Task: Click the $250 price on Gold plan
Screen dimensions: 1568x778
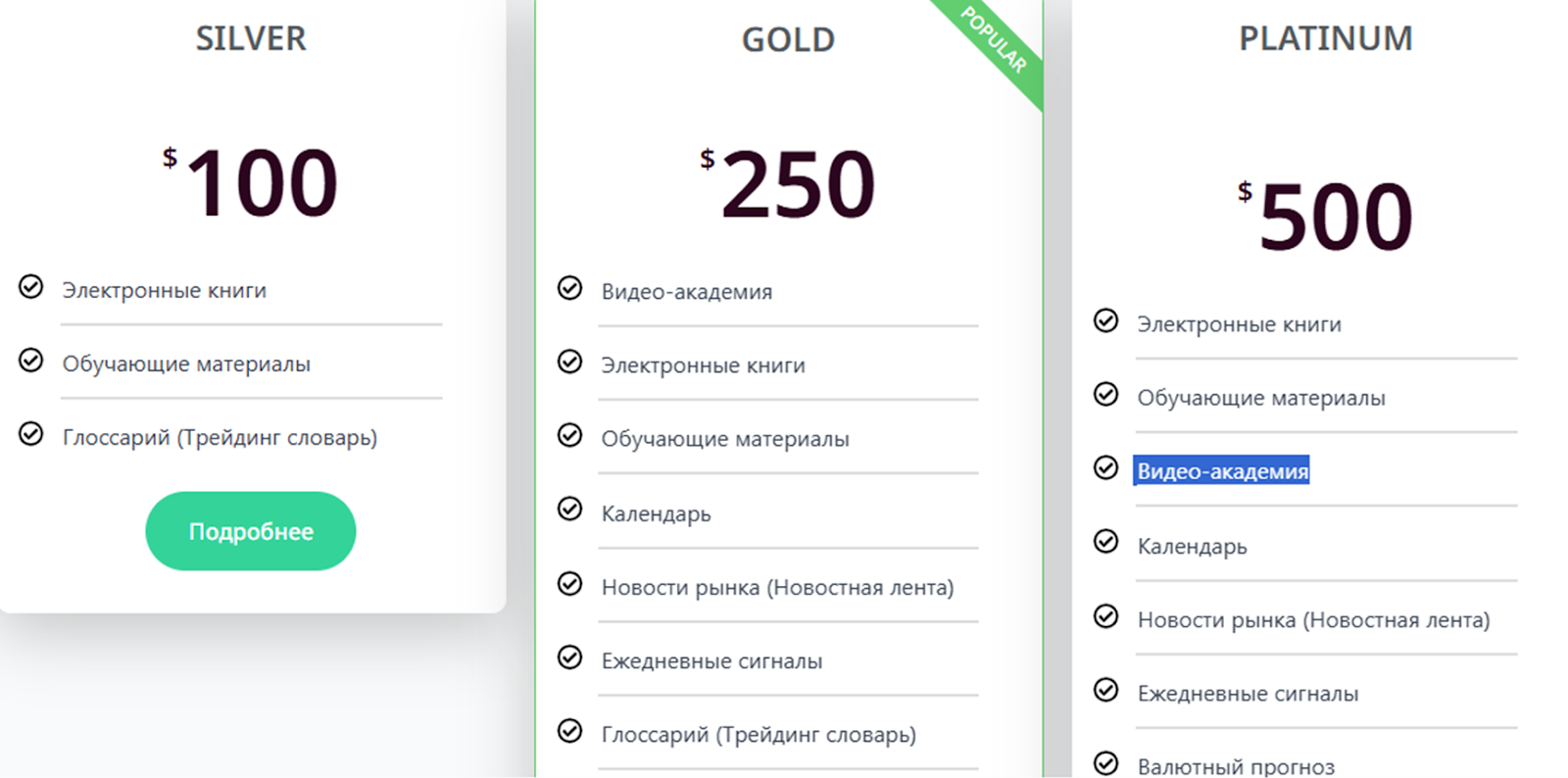Action: click(x=788, y=183)
